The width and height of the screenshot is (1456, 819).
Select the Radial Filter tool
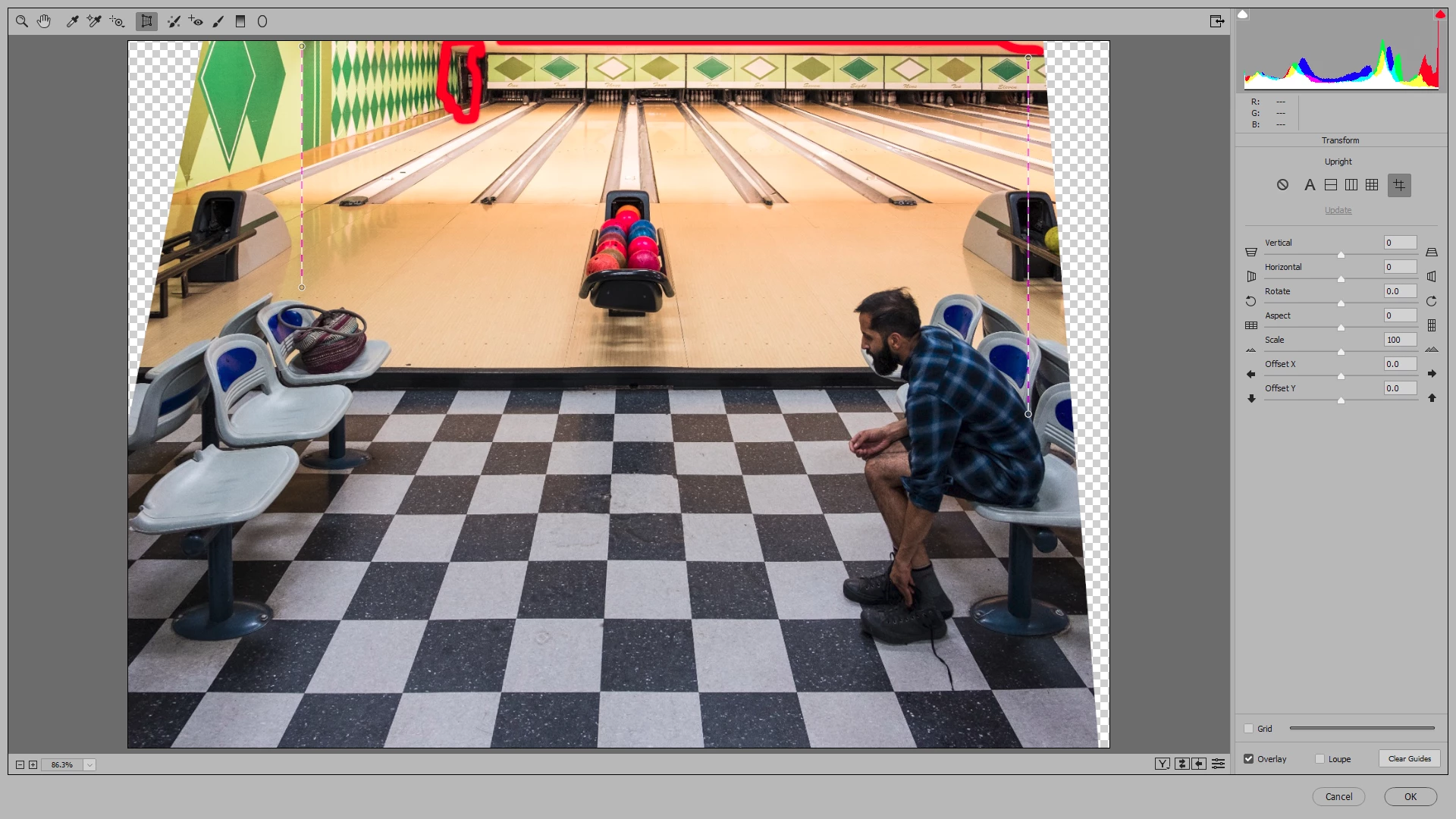click(262, 21)
